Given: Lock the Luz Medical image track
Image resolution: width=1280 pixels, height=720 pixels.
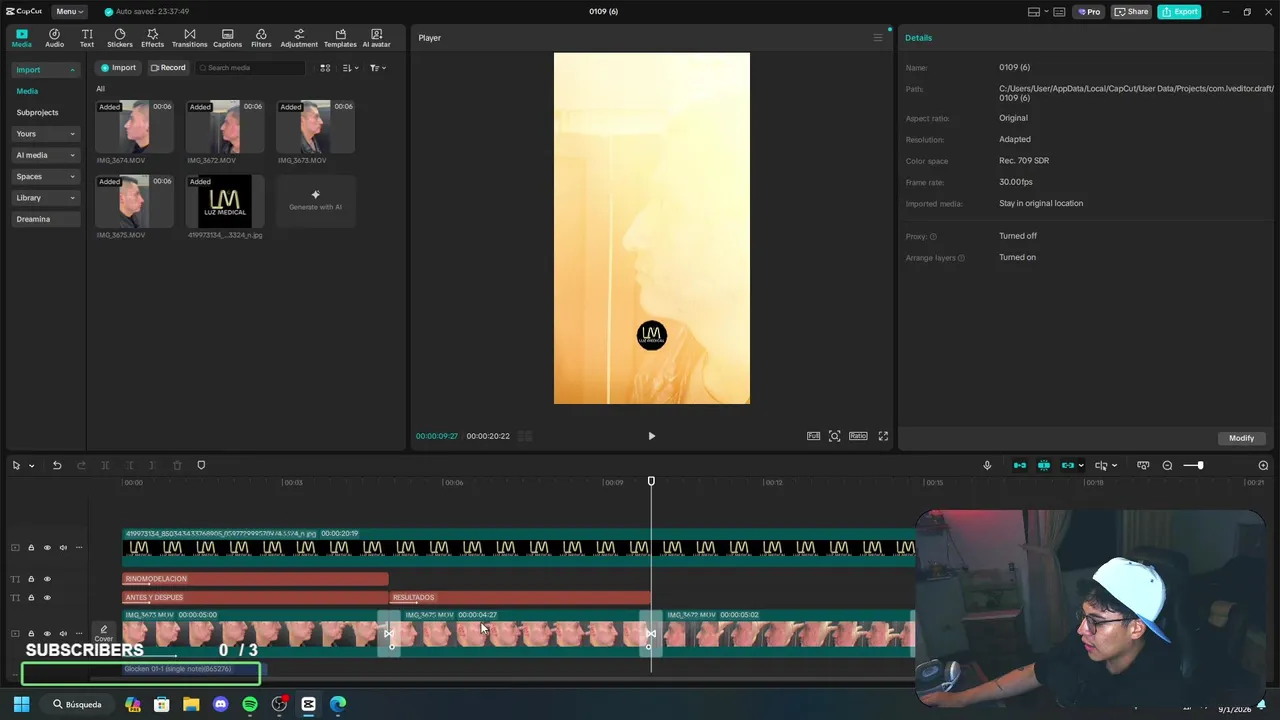Looking at the screenshot, I should click(x=31, y=548).
